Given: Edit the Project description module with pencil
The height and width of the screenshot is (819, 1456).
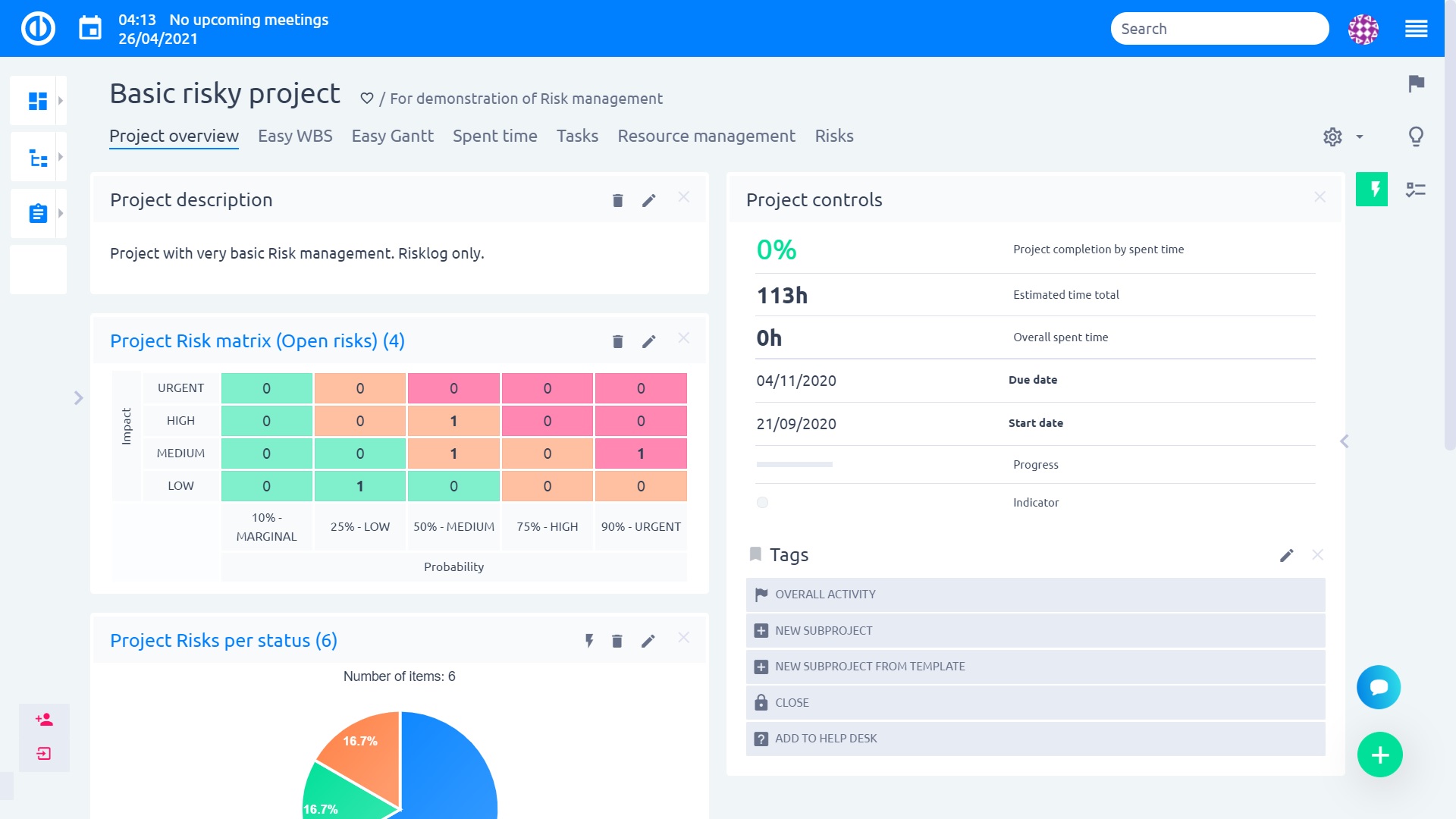Looking at the screenshot, I should [648, 200].
